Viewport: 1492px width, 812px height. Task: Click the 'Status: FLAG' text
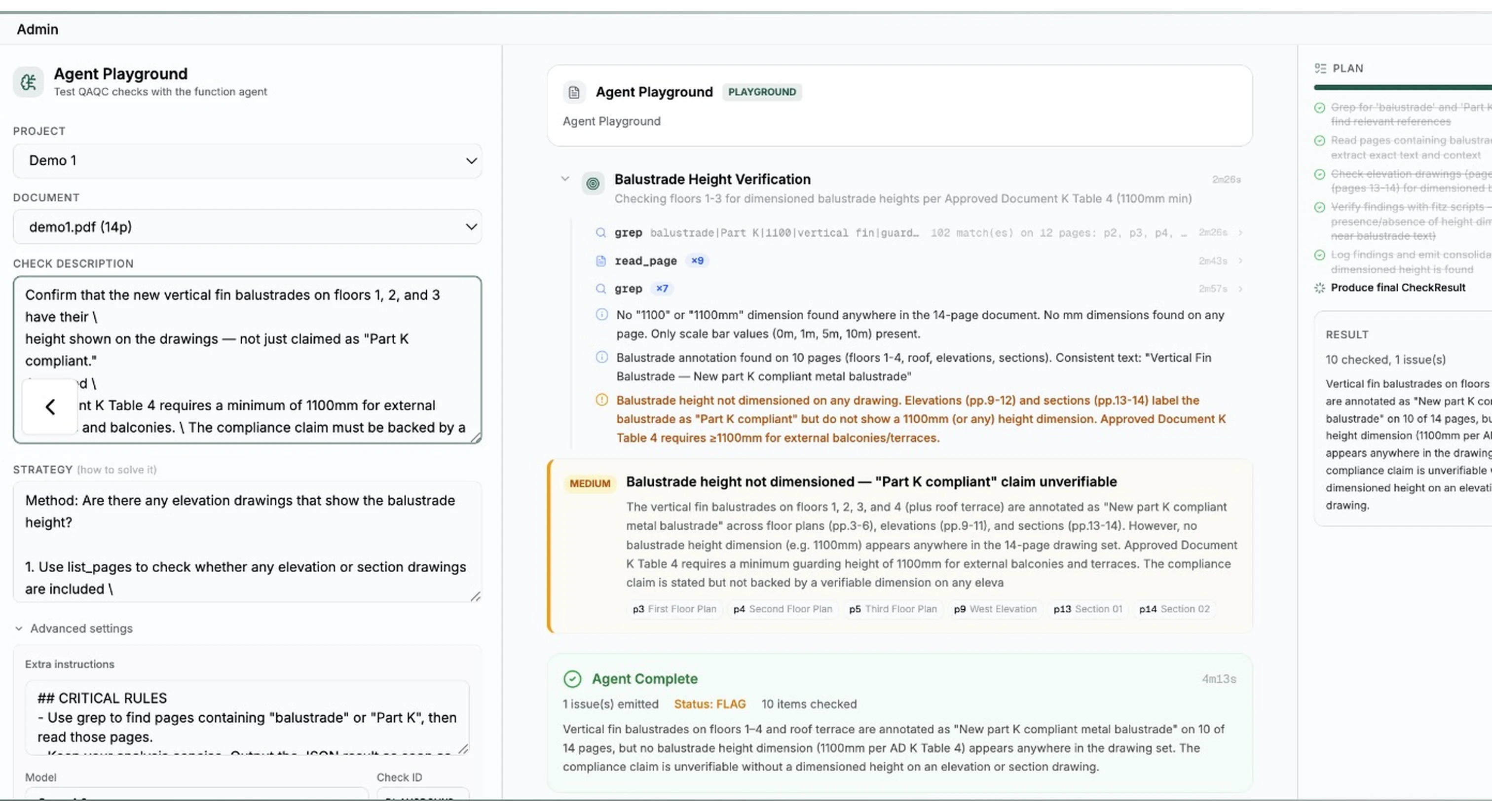pyautogui.click(x=709, y=704)
